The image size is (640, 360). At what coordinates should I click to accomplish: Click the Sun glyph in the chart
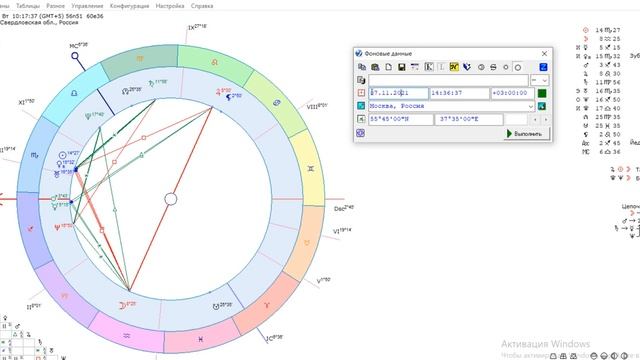click(x=62, y=155)
